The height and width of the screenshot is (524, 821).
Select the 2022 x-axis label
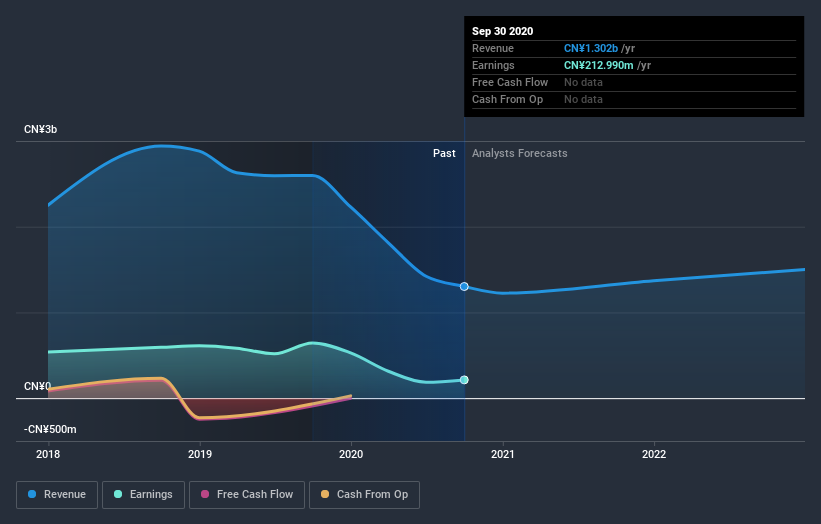[654, 454]
